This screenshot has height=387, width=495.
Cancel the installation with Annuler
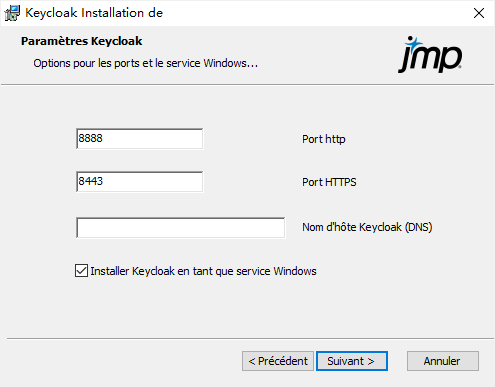pos(443,361)
